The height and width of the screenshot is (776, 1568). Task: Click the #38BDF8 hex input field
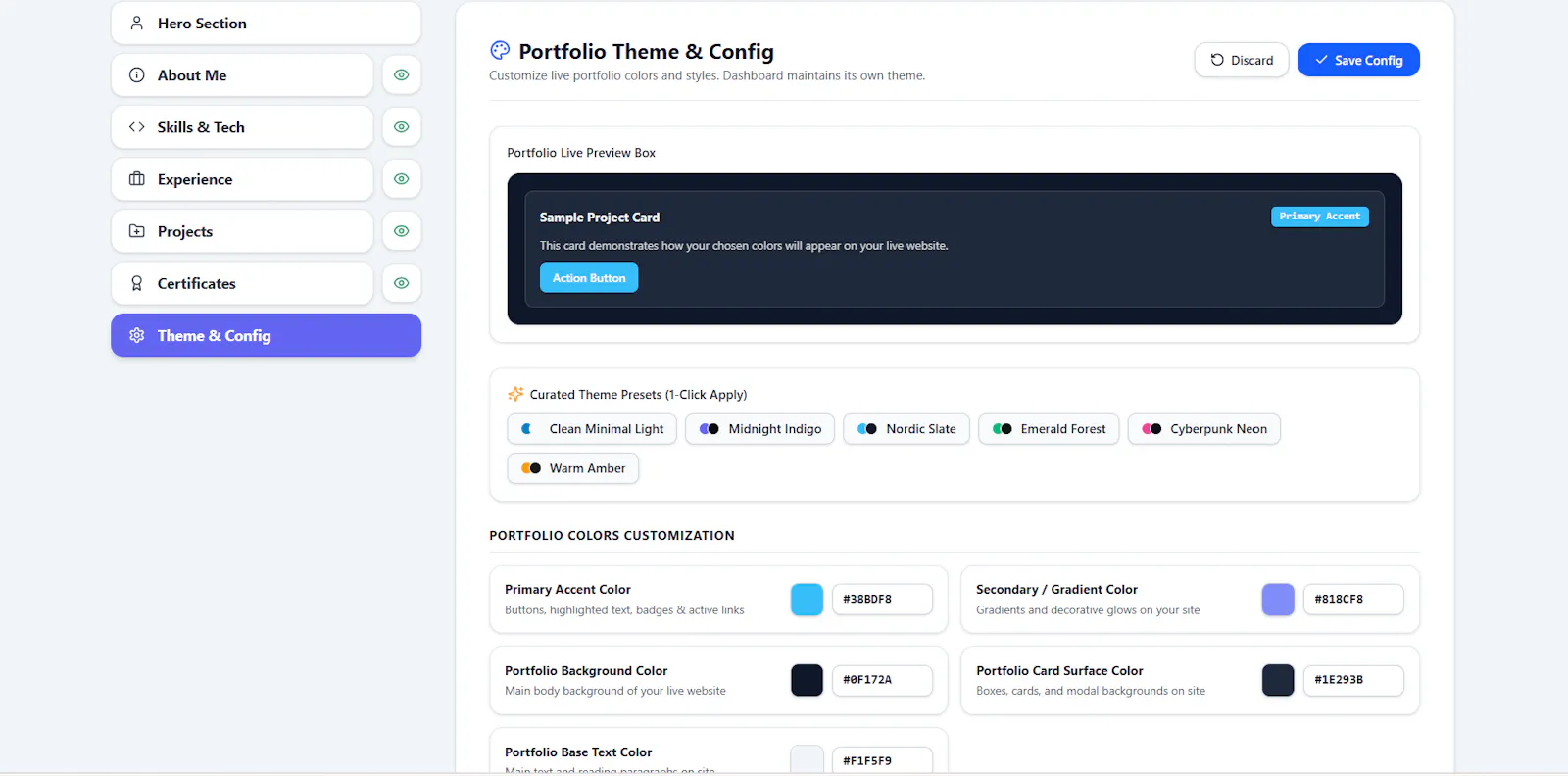tap(882, 599)
